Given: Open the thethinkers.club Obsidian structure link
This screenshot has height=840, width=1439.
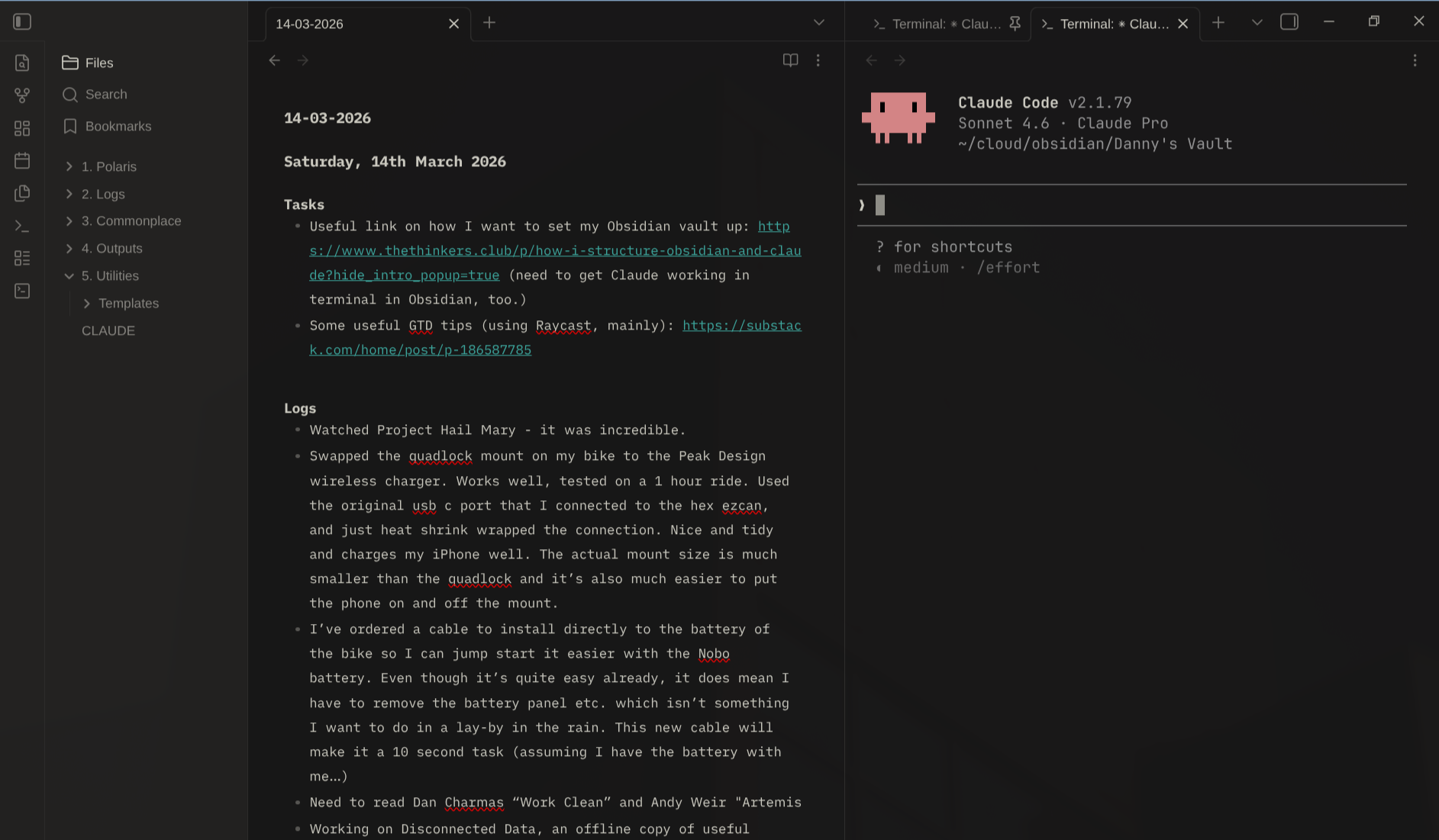Looking at the screenshot, I should point(555,249).
